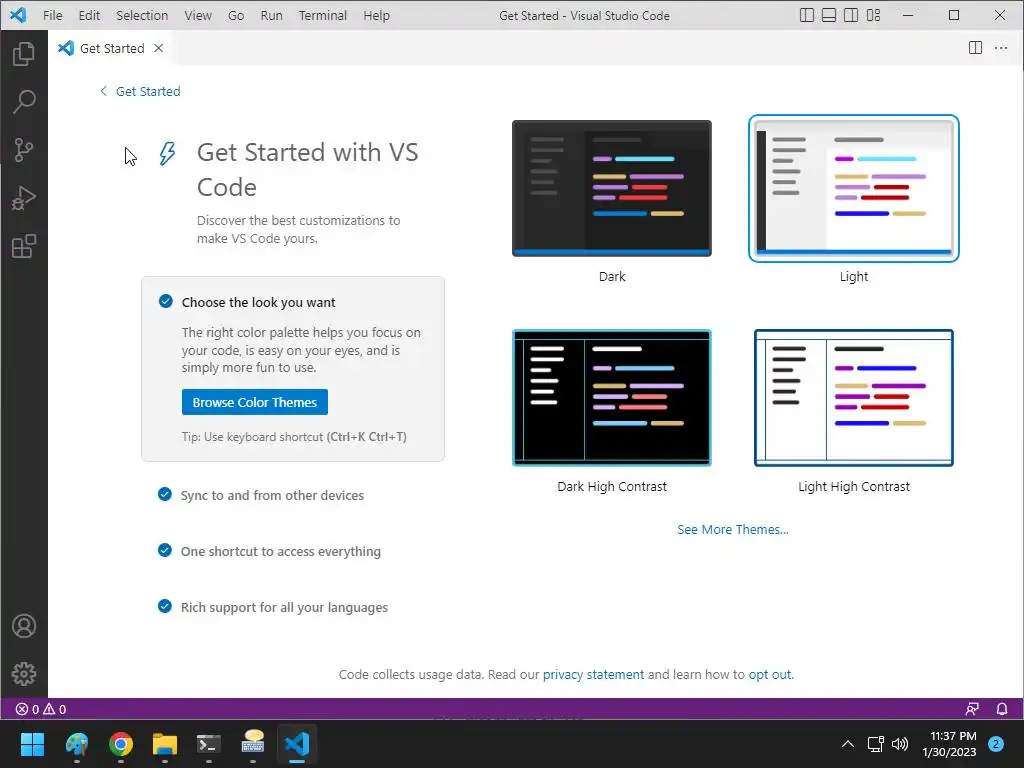Screen dimensions: 1024x768
Task: Open the Selection menu
Action: click(142, 15)
